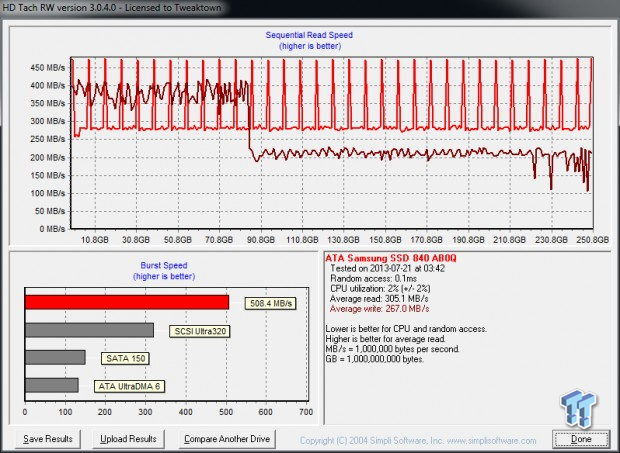Select 'Tested on 2013-07-21 at 03:42' text
This screenshot has width=620, height=453.
click(388, 268)
